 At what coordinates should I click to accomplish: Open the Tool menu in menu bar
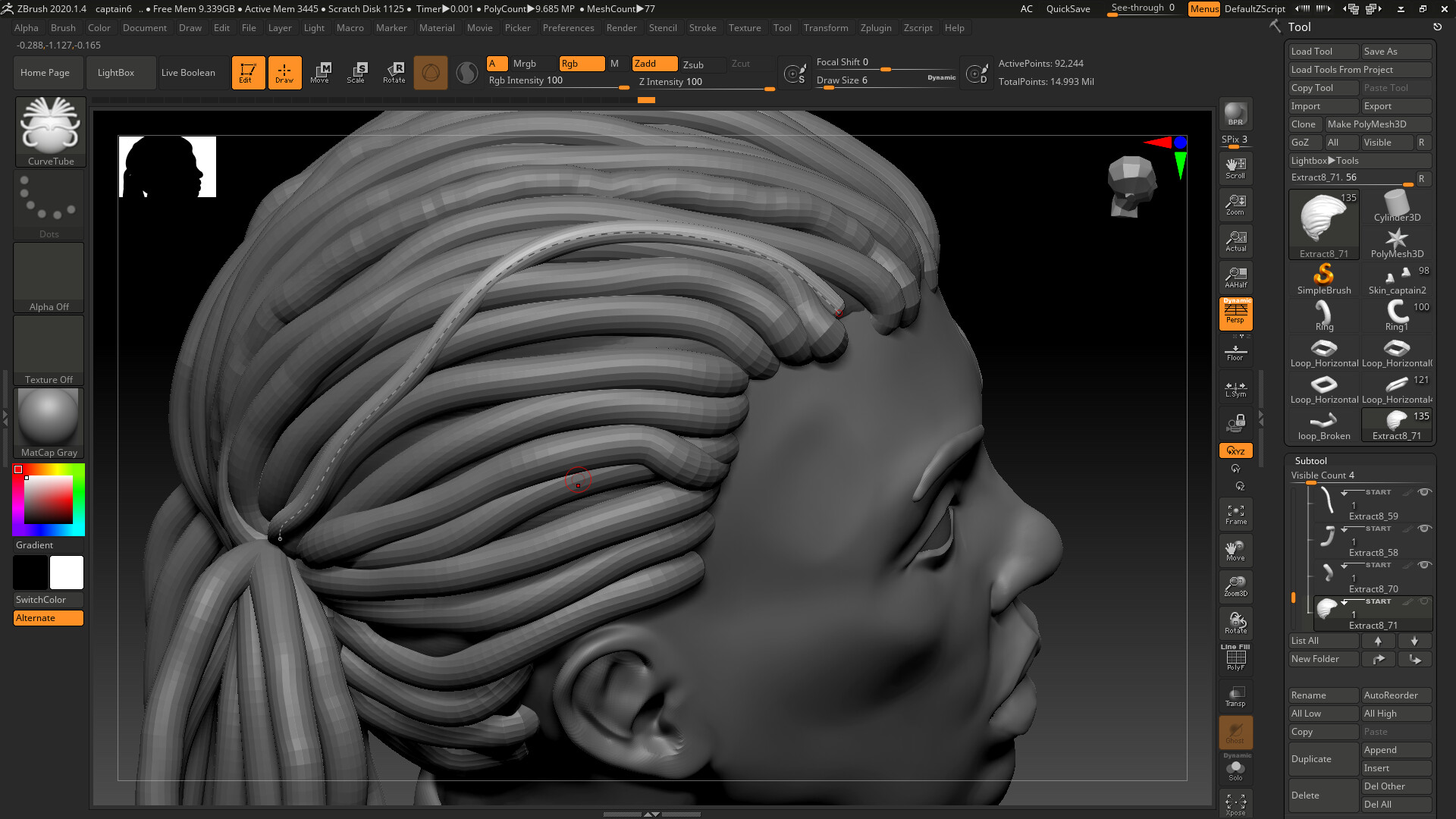click(x=783, y=27)
